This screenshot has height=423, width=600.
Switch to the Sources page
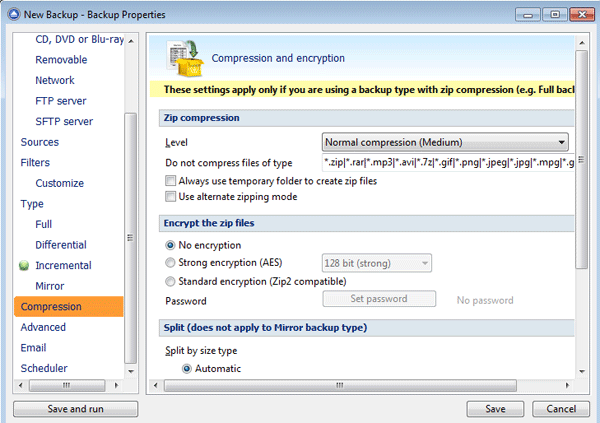pyautogui.click(x=40, y=142)
